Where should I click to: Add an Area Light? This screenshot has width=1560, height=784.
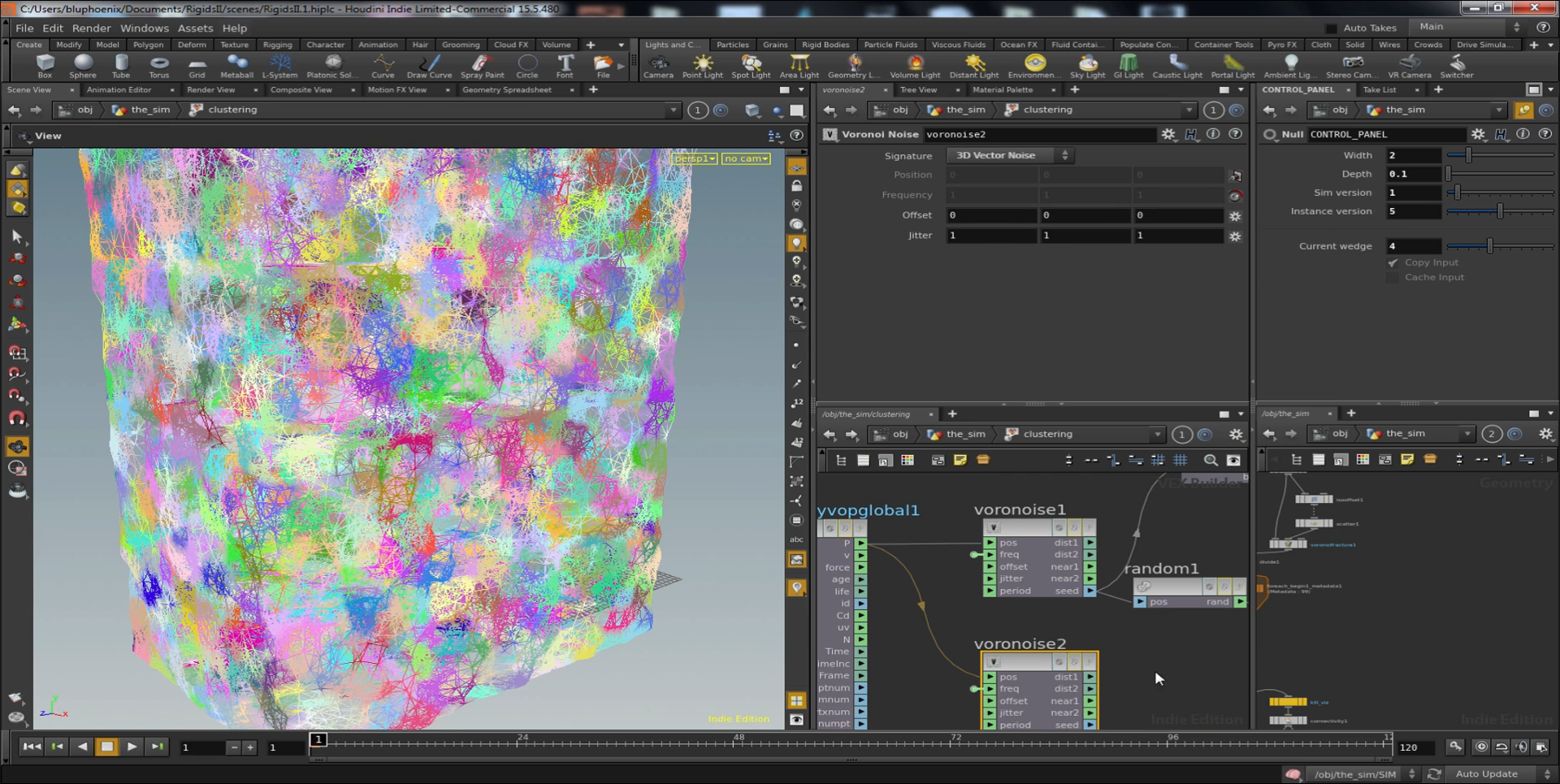799,67
